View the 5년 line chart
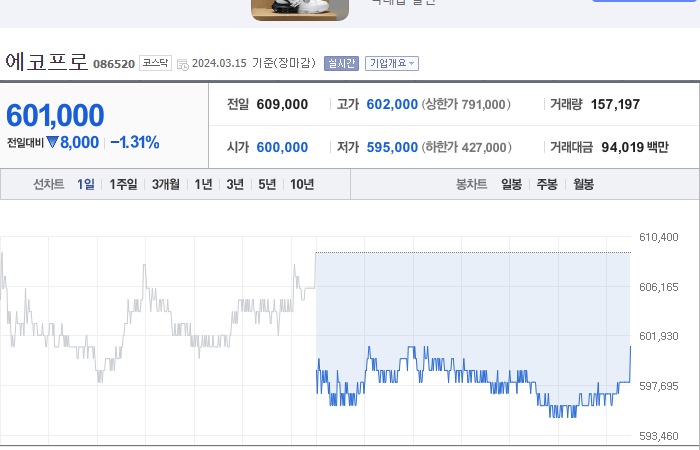 pyautogui.click(x=267, y=184)
